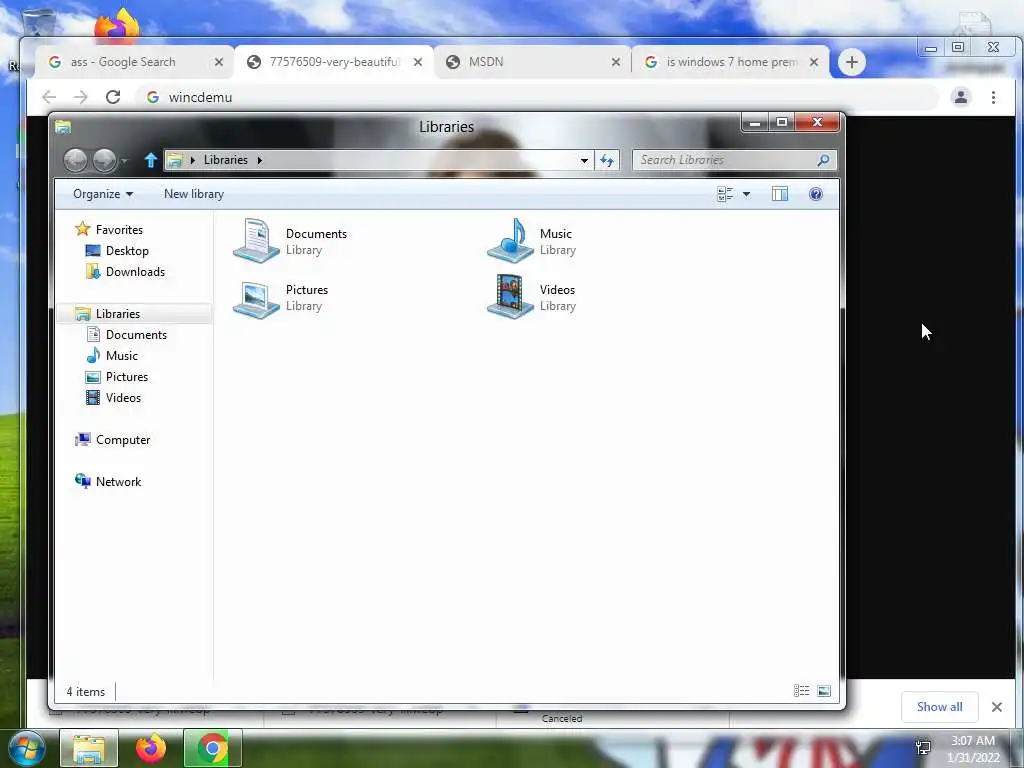Screen dimensions: 1024x768
Task: Select Favorites in the navigation pane
Action: coord(119,230)
